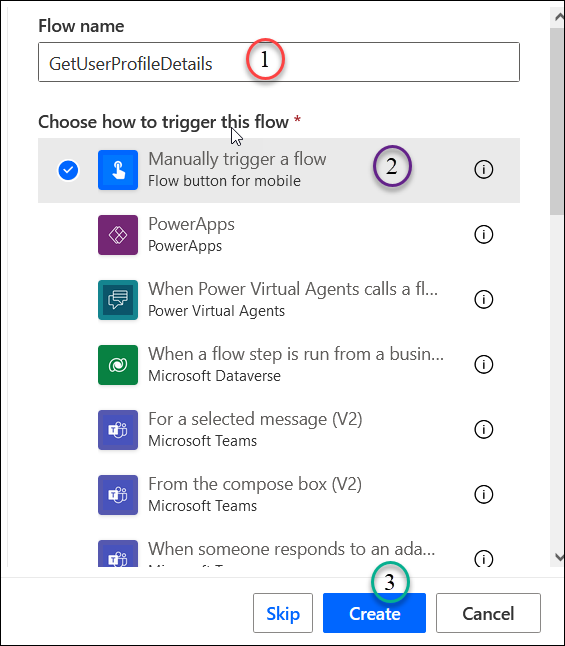Select Teams icon for a selected message
The image size is (565, 646).
pos(118,430)
